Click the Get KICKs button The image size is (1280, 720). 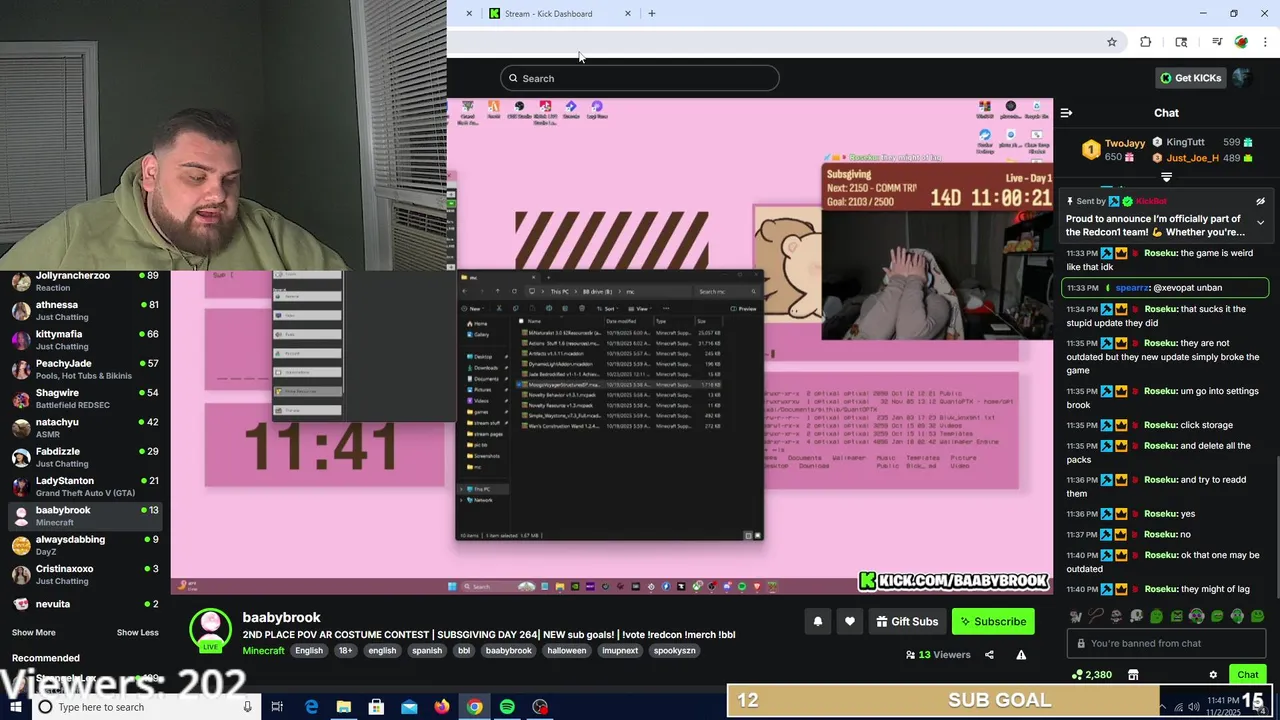[x=1190, y=78]
